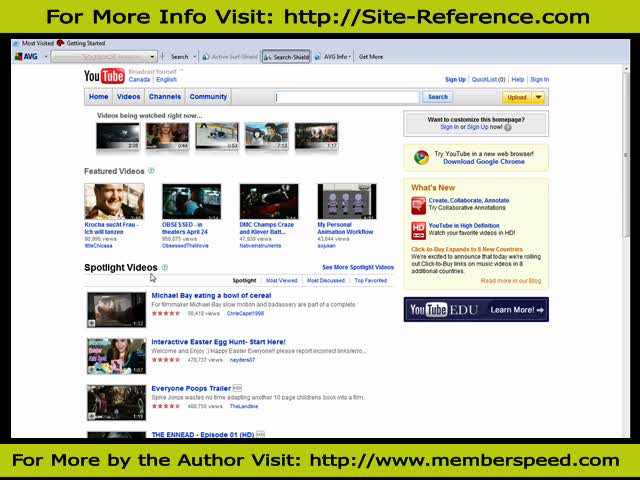The image size is (640, 480).
Task: Click the Collaborative Annotations icon
Action: click(x=418, y=205)
